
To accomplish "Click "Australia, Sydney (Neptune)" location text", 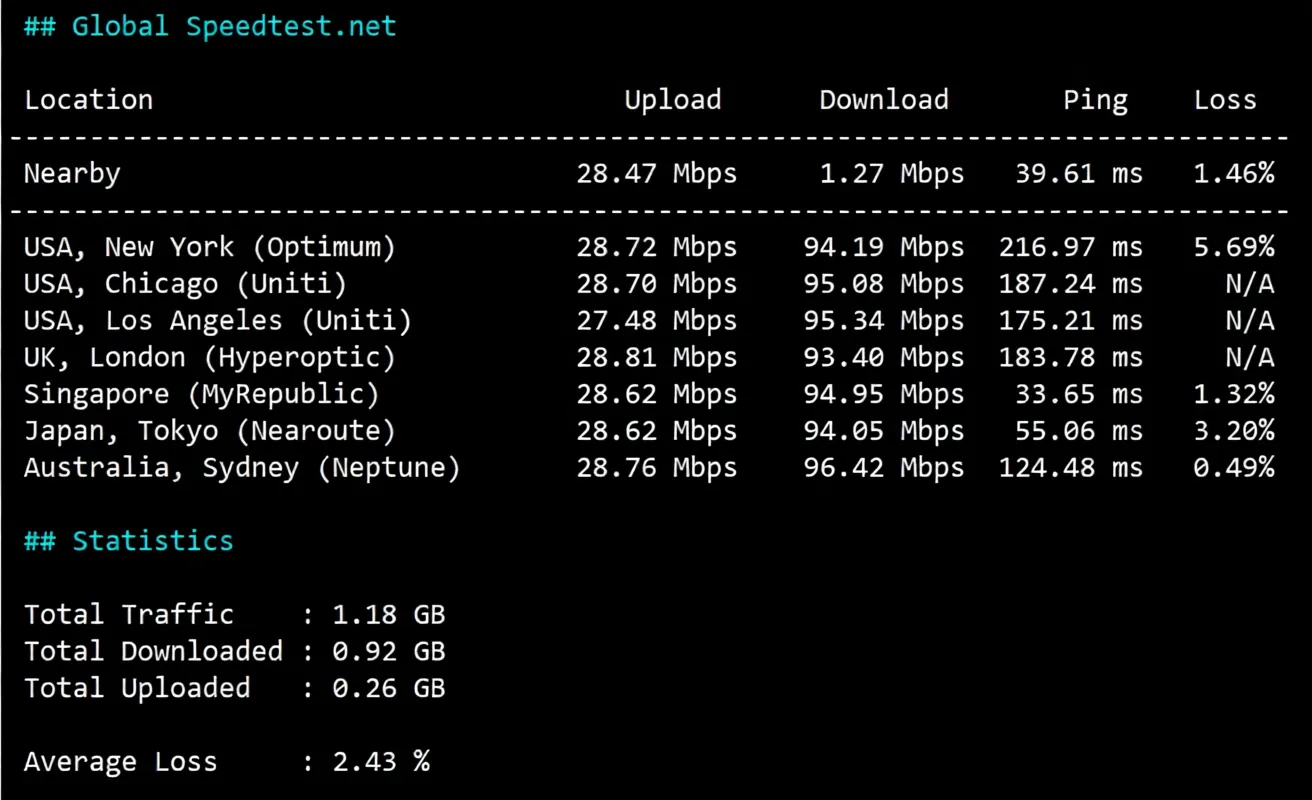I will 242,468.
